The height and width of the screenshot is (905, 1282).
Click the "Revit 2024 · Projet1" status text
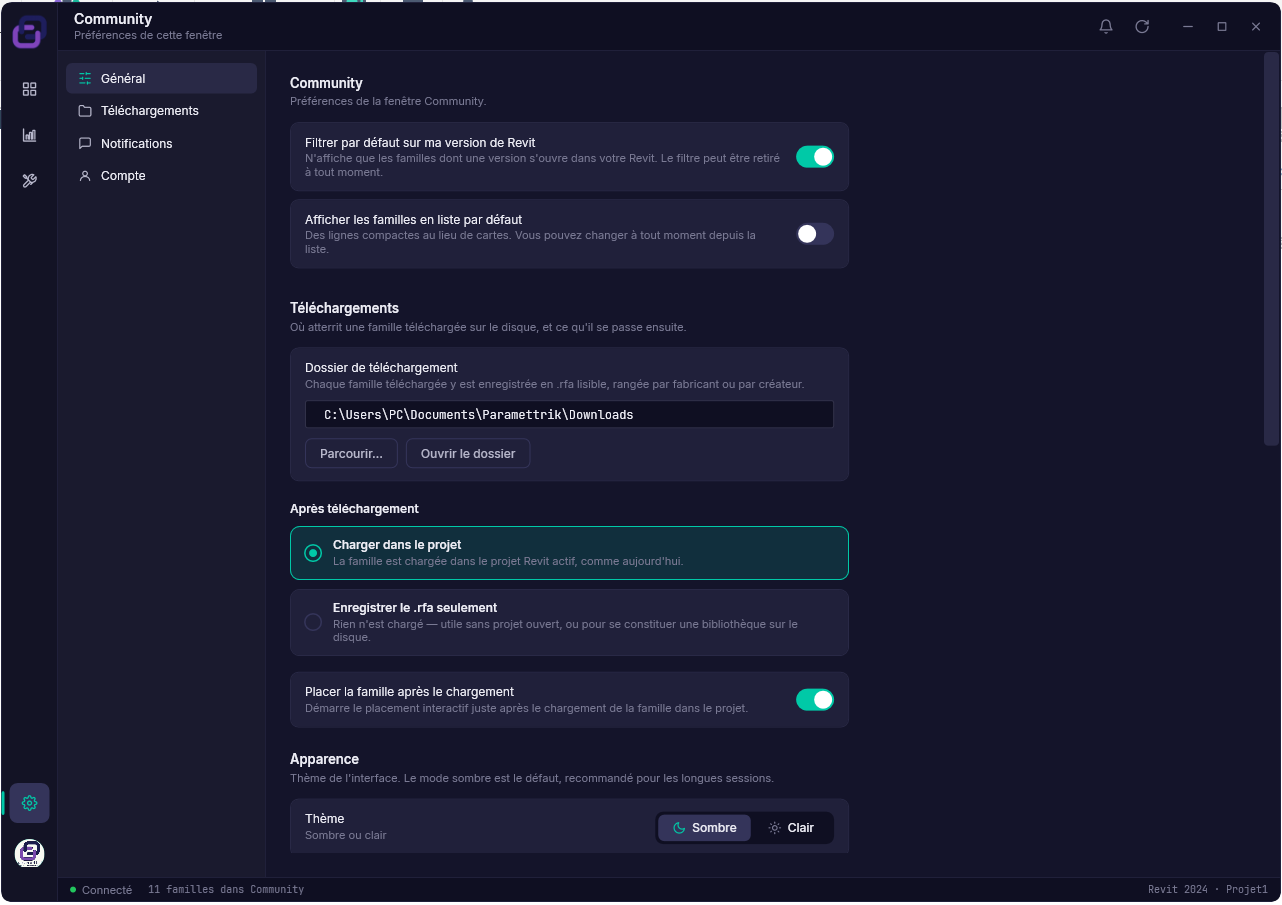[x=1208, y=890]
